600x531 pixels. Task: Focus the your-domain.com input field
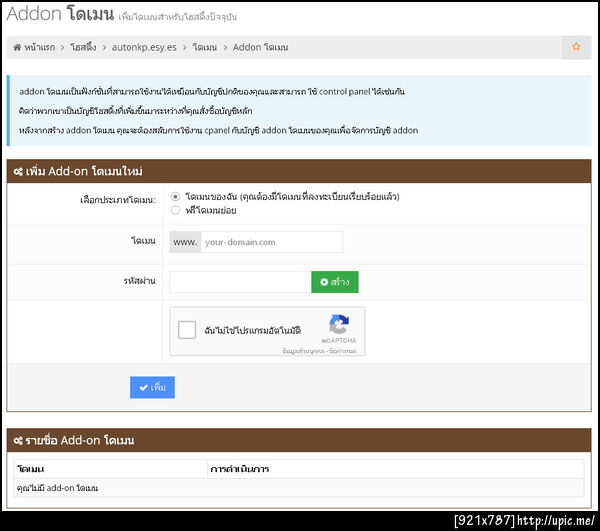coord(272,242)
